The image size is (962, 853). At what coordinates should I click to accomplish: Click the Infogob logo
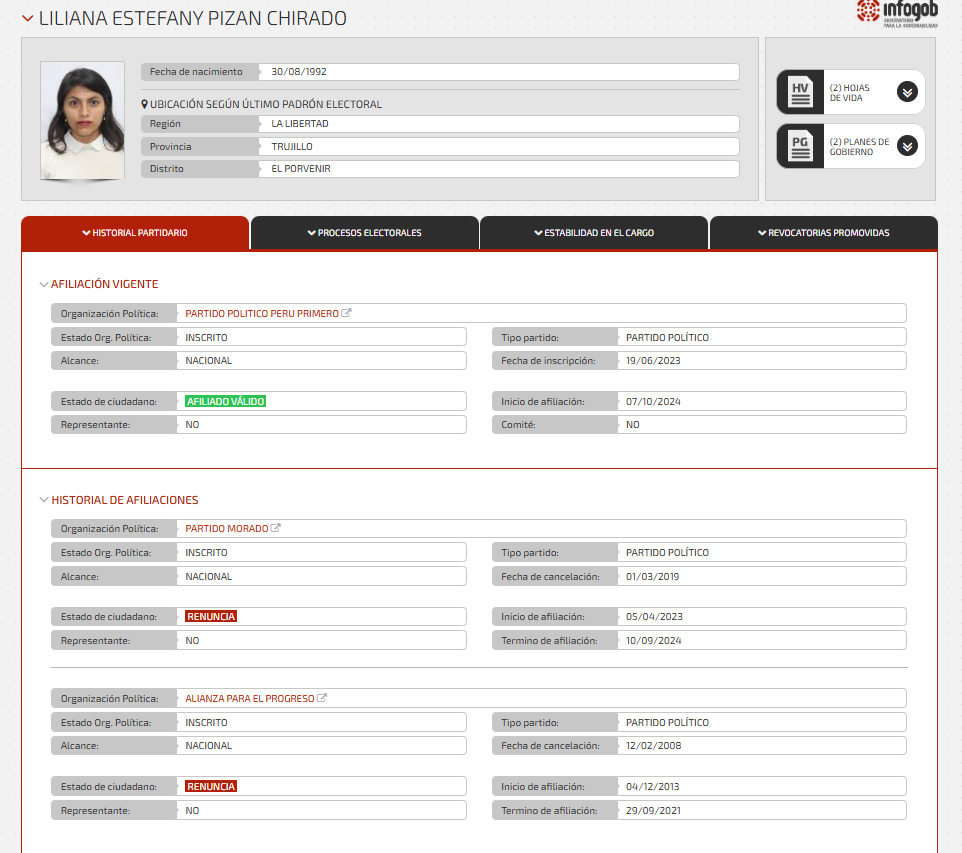[x=897, y=14]
